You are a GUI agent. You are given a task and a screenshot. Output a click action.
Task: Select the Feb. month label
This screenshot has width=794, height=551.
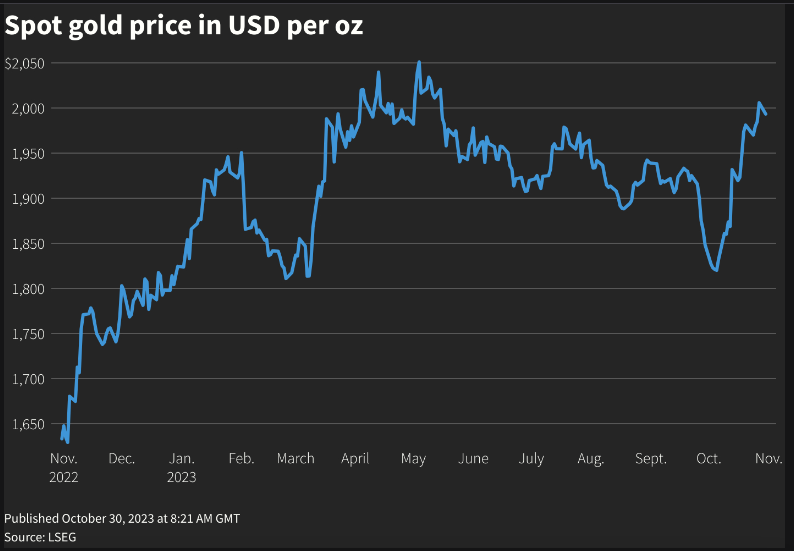coord(241,459)
